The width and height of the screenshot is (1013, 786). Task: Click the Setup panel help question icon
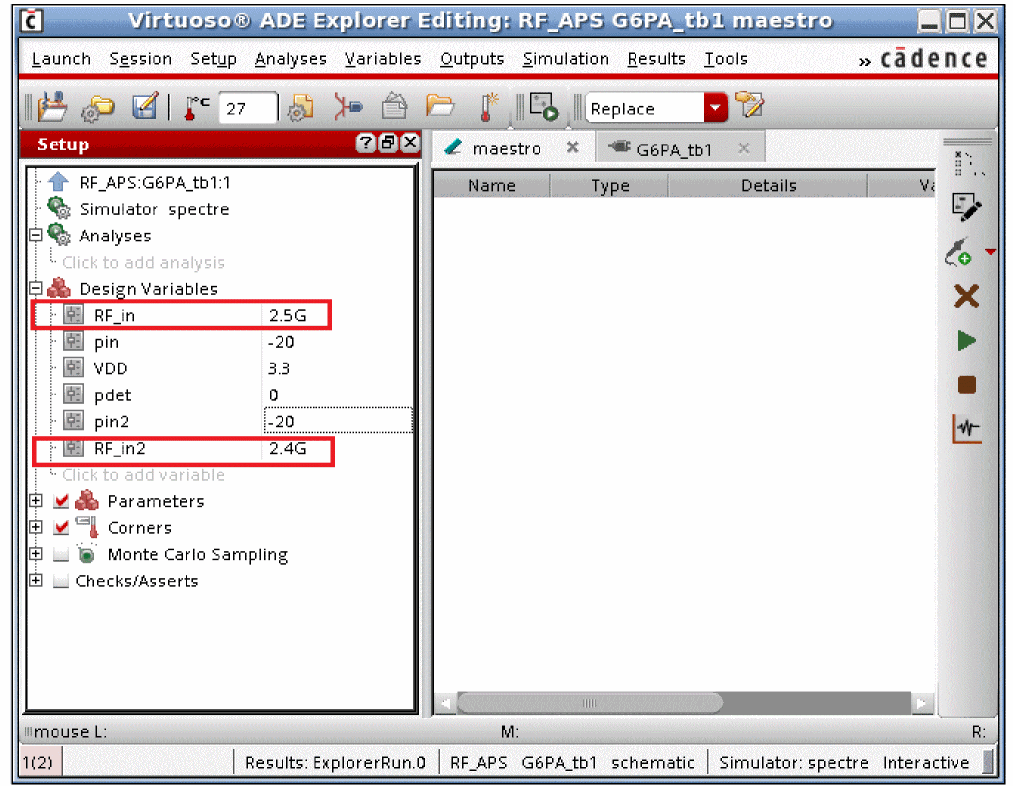366,143
